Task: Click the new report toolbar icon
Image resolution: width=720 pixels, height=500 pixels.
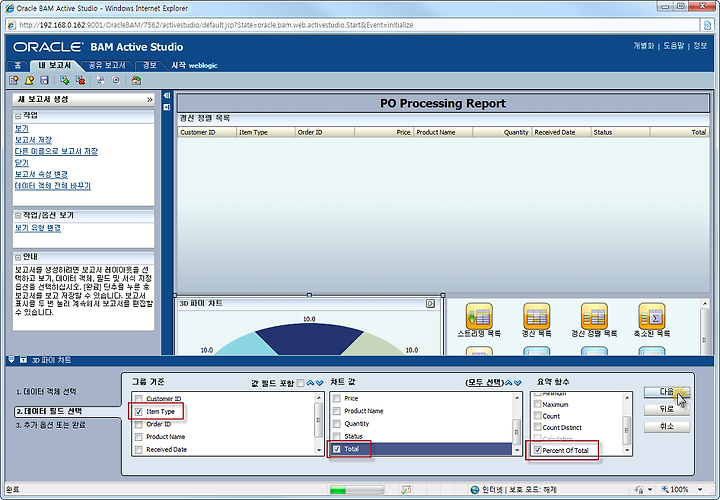Action: pyautogui.click(x=14, y=80)
